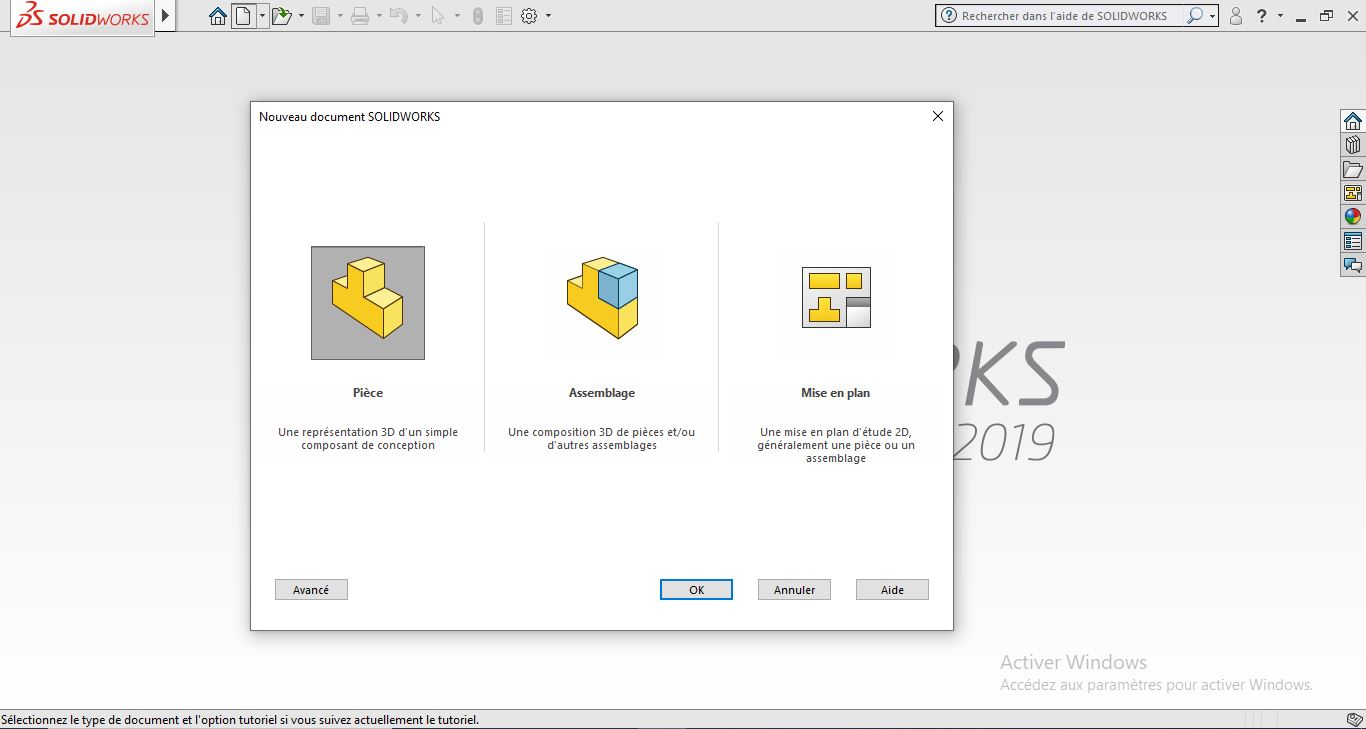
Task: Expand the Options gear dropdown arrow
Action: (548, 16)
